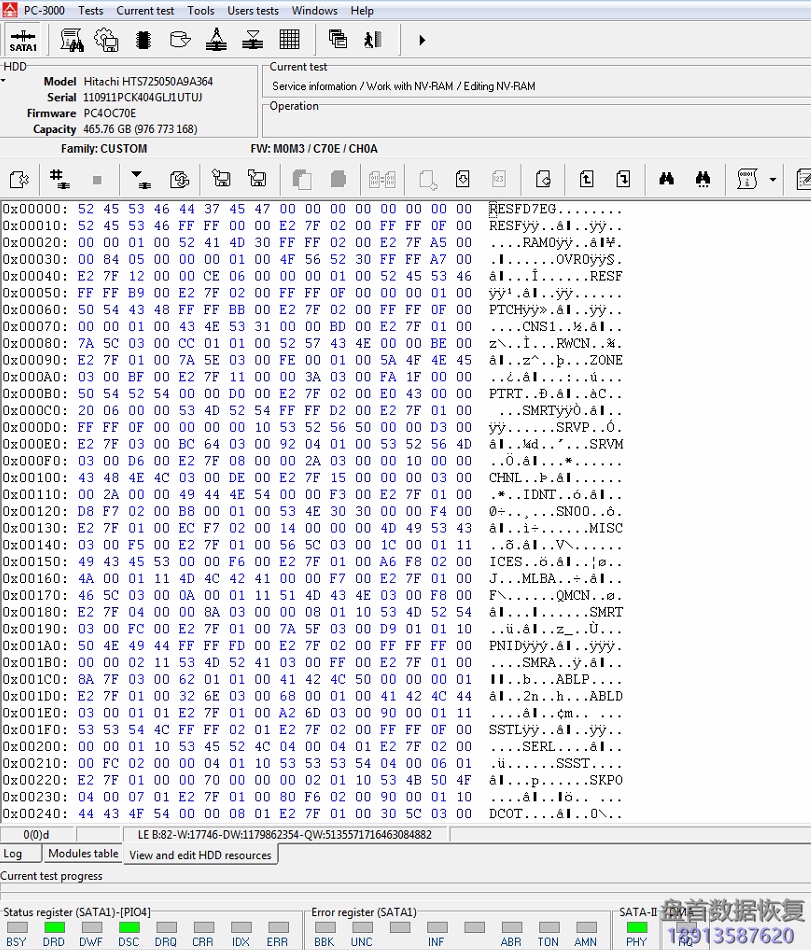
Task: Open the Users tests menu
Action: pyautogui.click(x=253, y=11)
